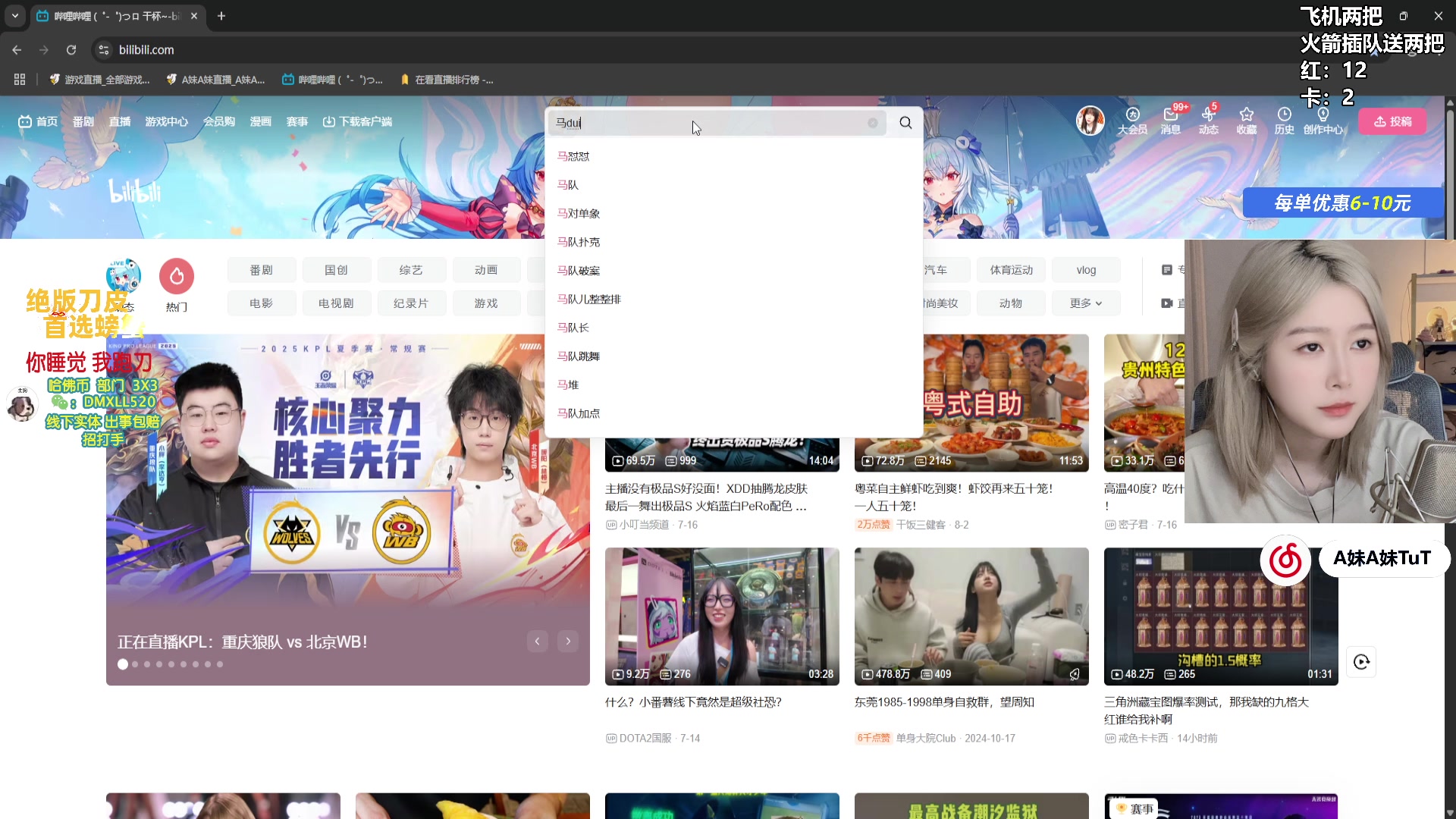Show next carousel slide

(x=568, y=642)
